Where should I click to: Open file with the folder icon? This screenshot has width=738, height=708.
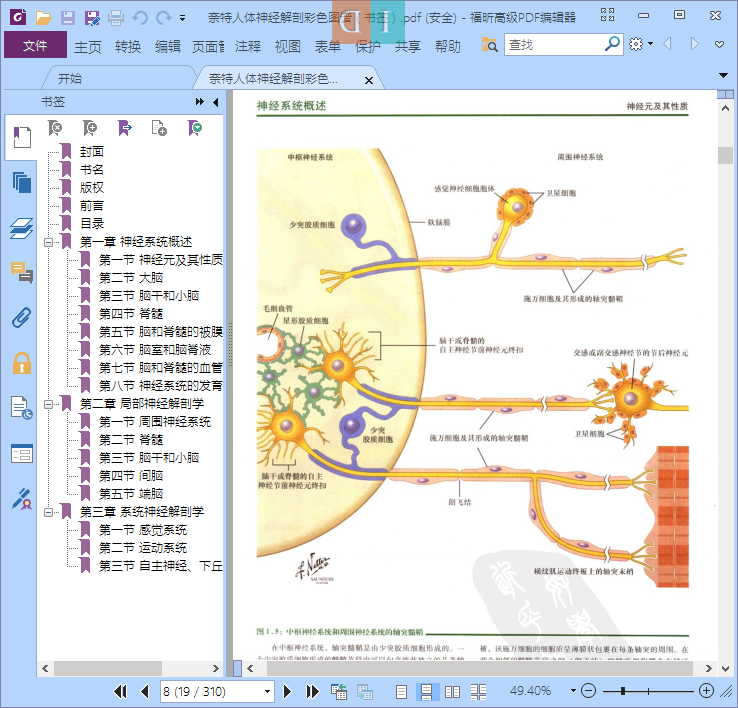43,18
